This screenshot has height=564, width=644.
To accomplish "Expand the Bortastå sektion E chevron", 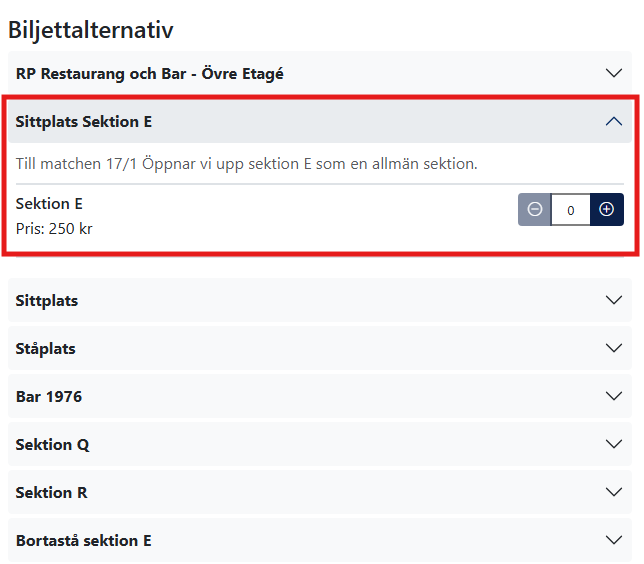I will click(x=614, y=540).
